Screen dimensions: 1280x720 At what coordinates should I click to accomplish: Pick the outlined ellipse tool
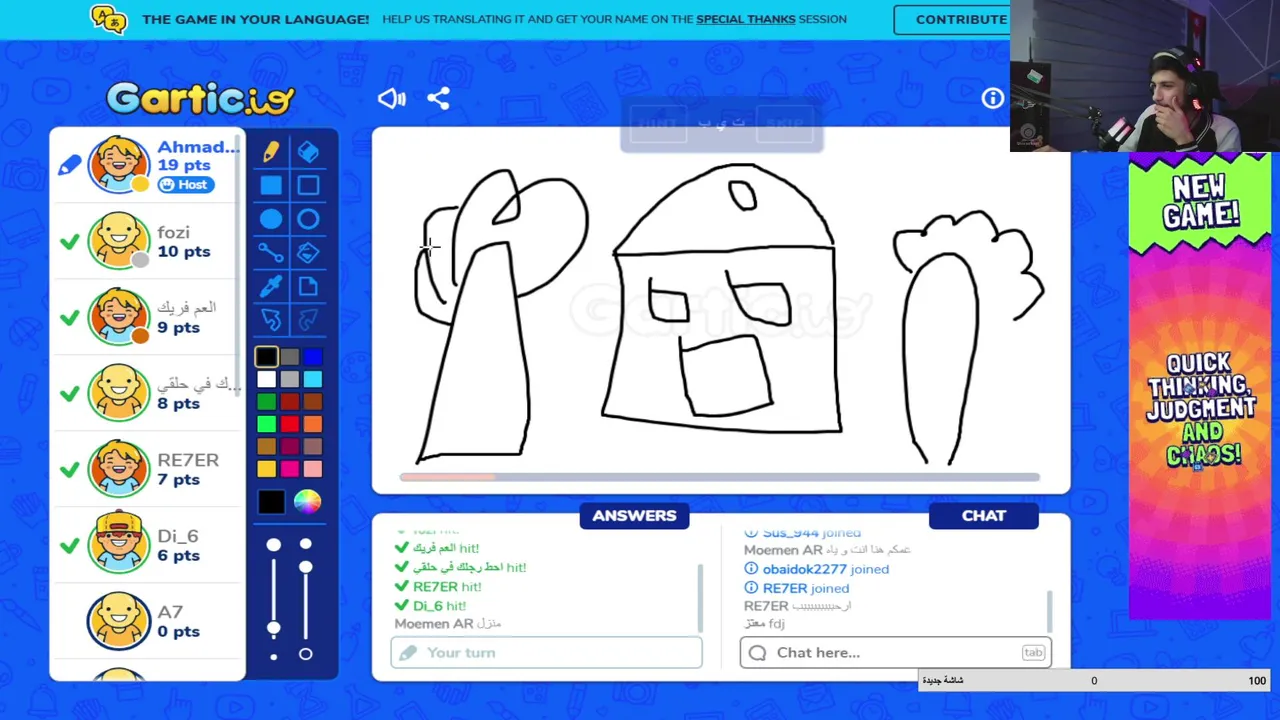(308, 220)
